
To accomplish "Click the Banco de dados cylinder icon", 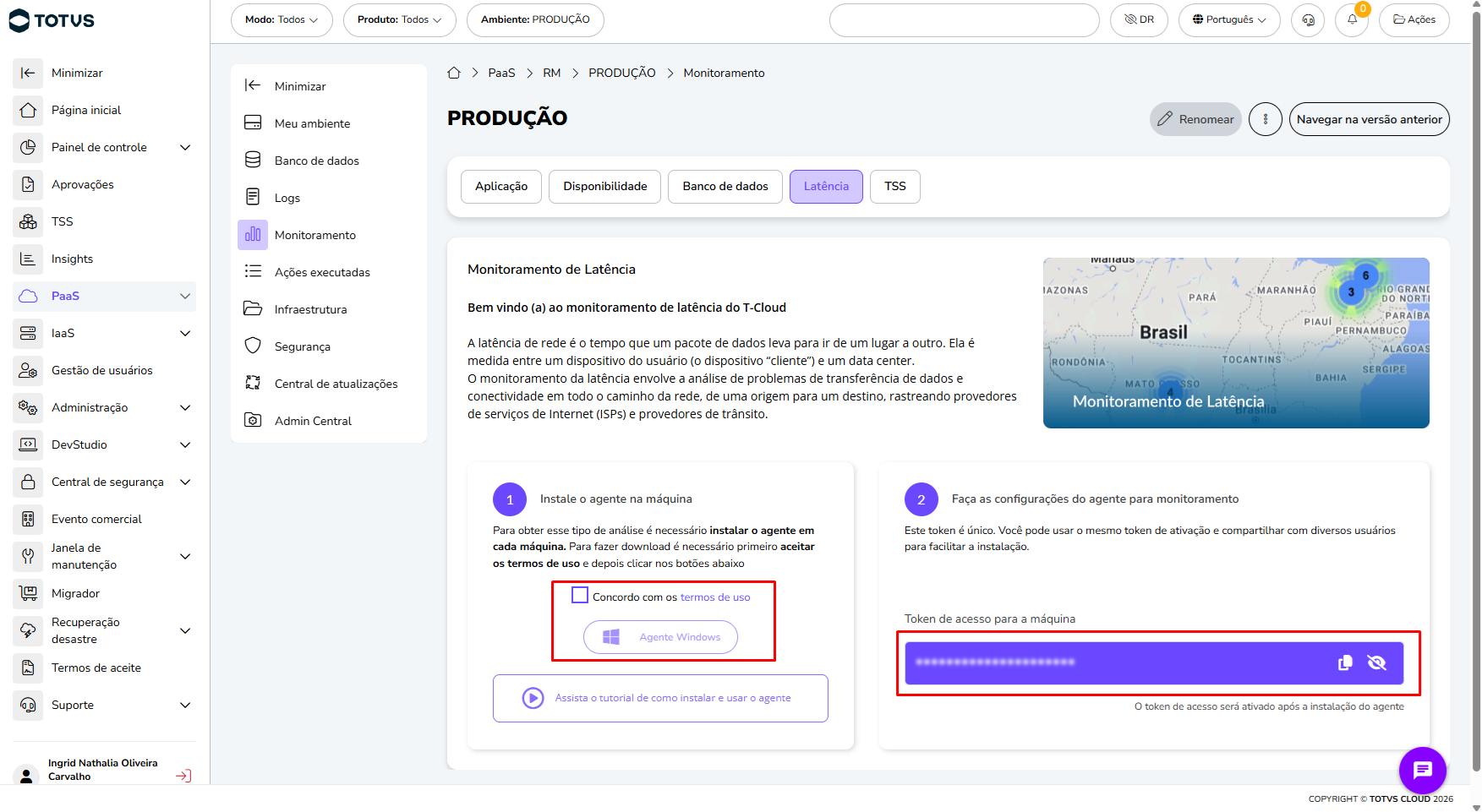I will click(253, 161).
